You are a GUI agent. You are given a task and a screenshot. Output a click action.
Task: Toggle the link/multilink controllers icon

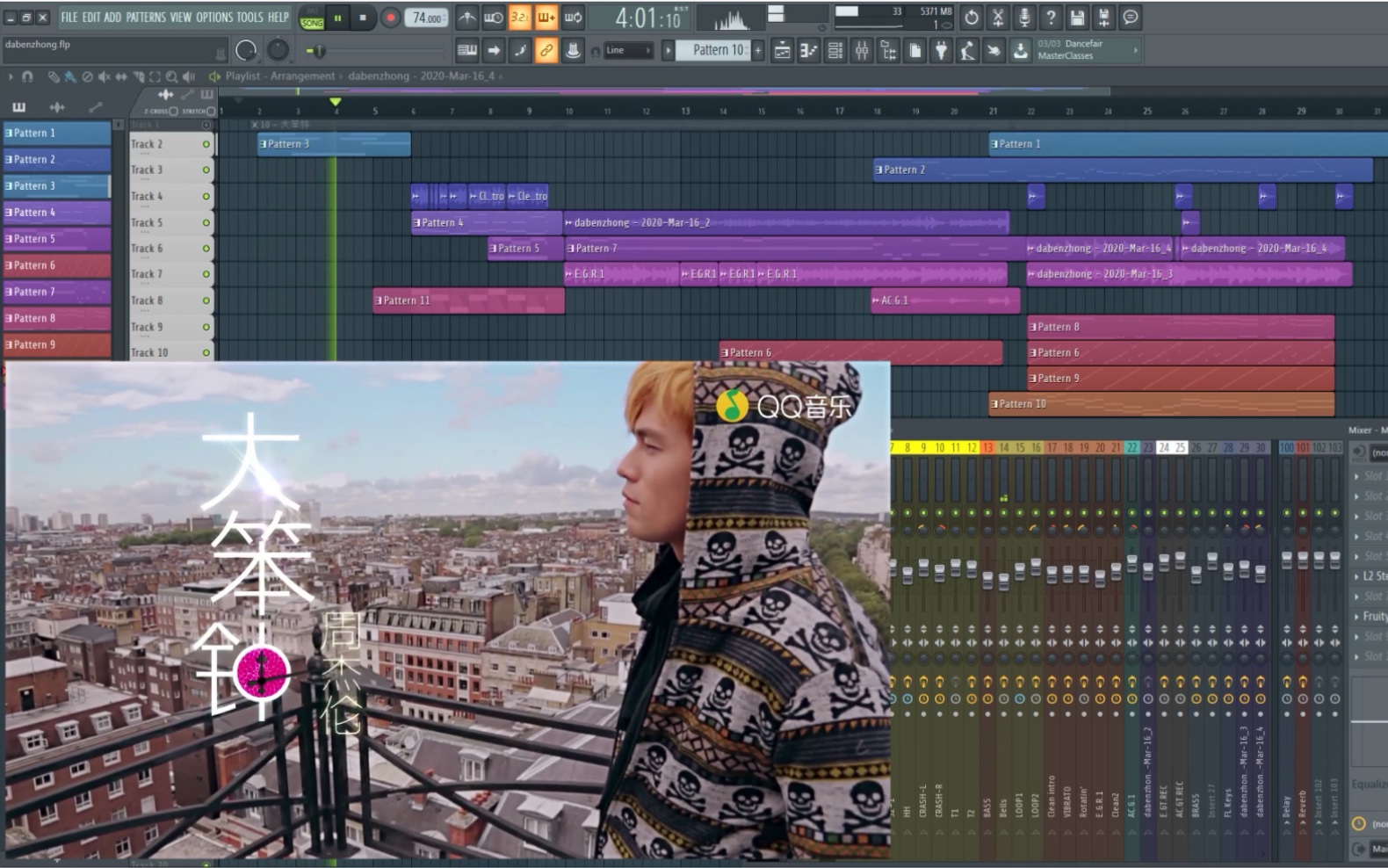546,50
